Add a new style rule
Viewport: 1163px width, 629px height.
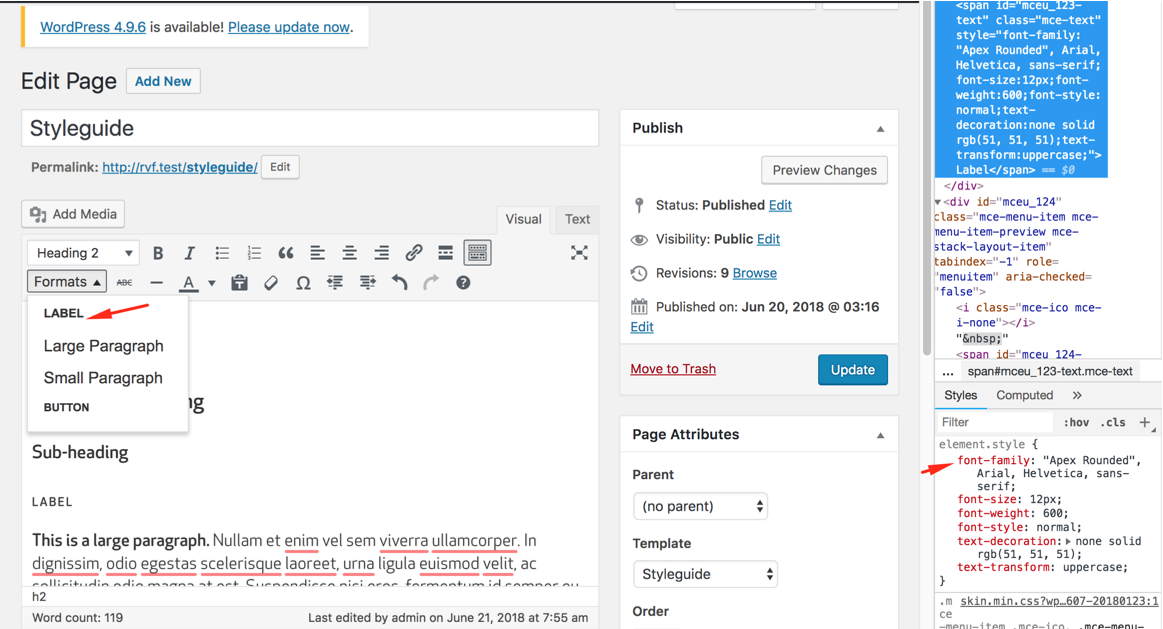pyautogui.click(x=1144, y=422)
